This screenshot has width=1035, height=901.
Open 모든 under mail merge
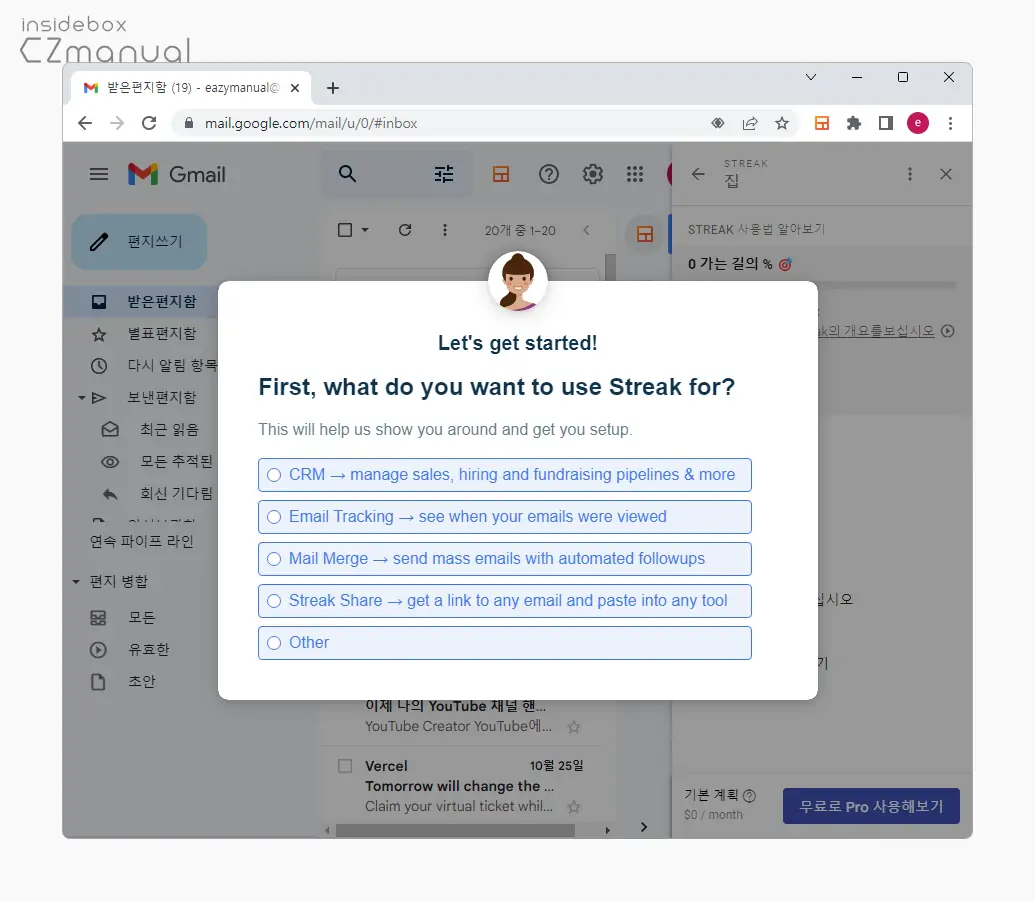pyautogui.click(x=143, y=618)
